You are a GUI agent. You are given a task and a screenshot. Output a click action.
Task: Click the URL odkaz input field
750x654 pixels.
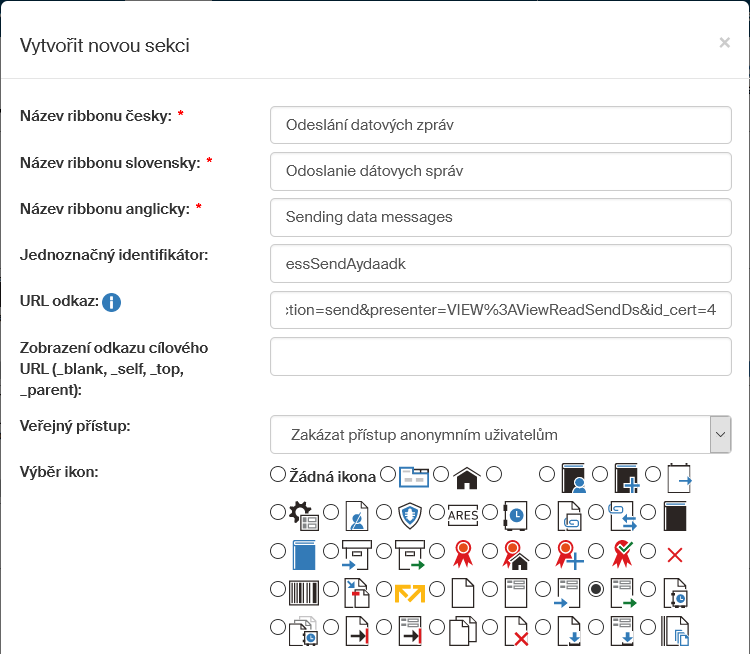point(500,309)
